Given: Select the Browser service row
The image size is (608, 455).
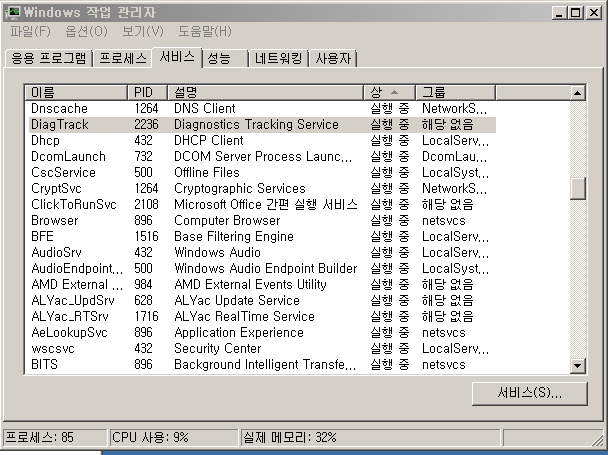Looking at the screenshot, I should pos(262,220).
